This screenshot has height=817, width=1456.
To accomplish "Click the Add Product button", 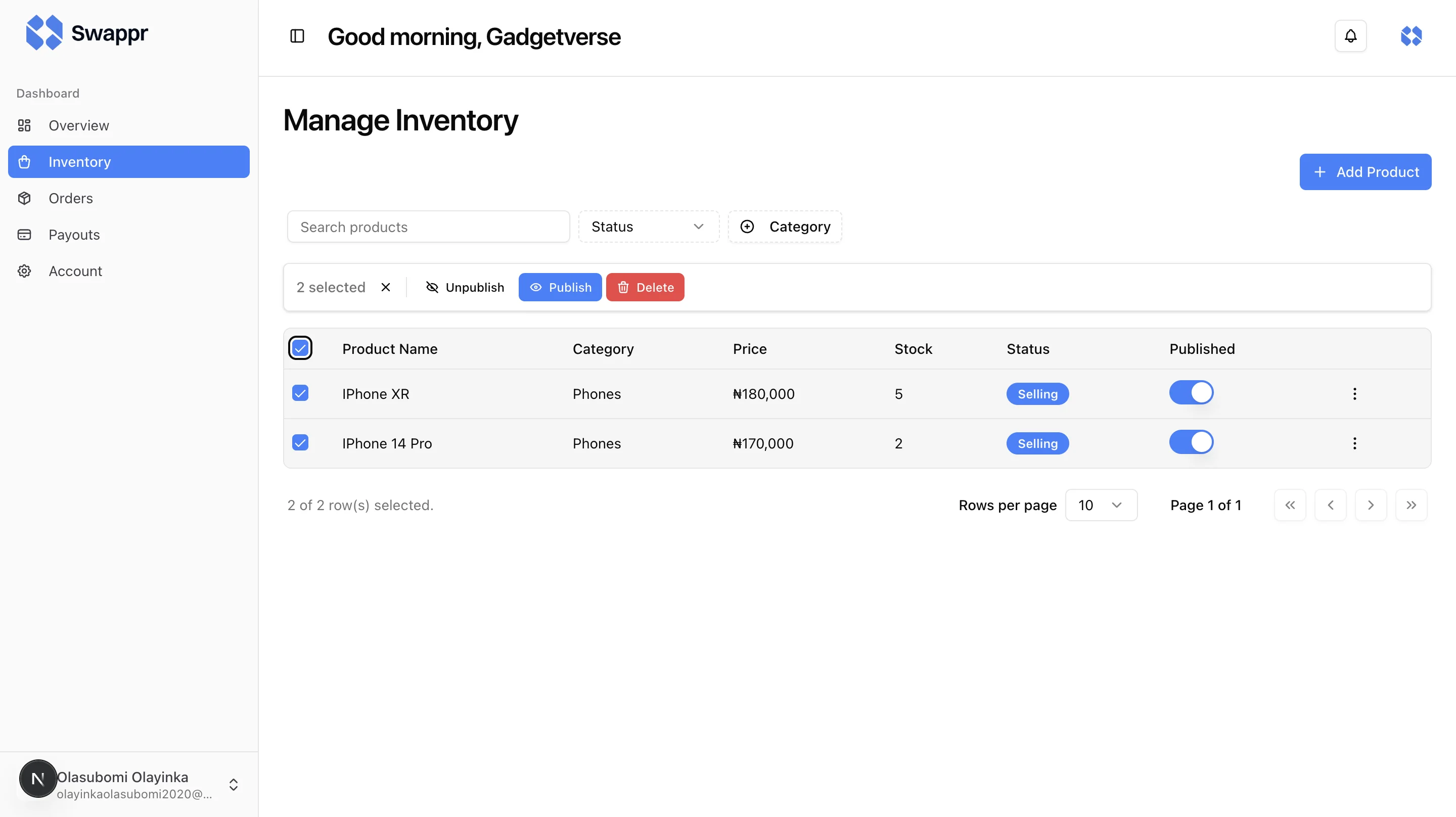I will (x=1365, y=172).
